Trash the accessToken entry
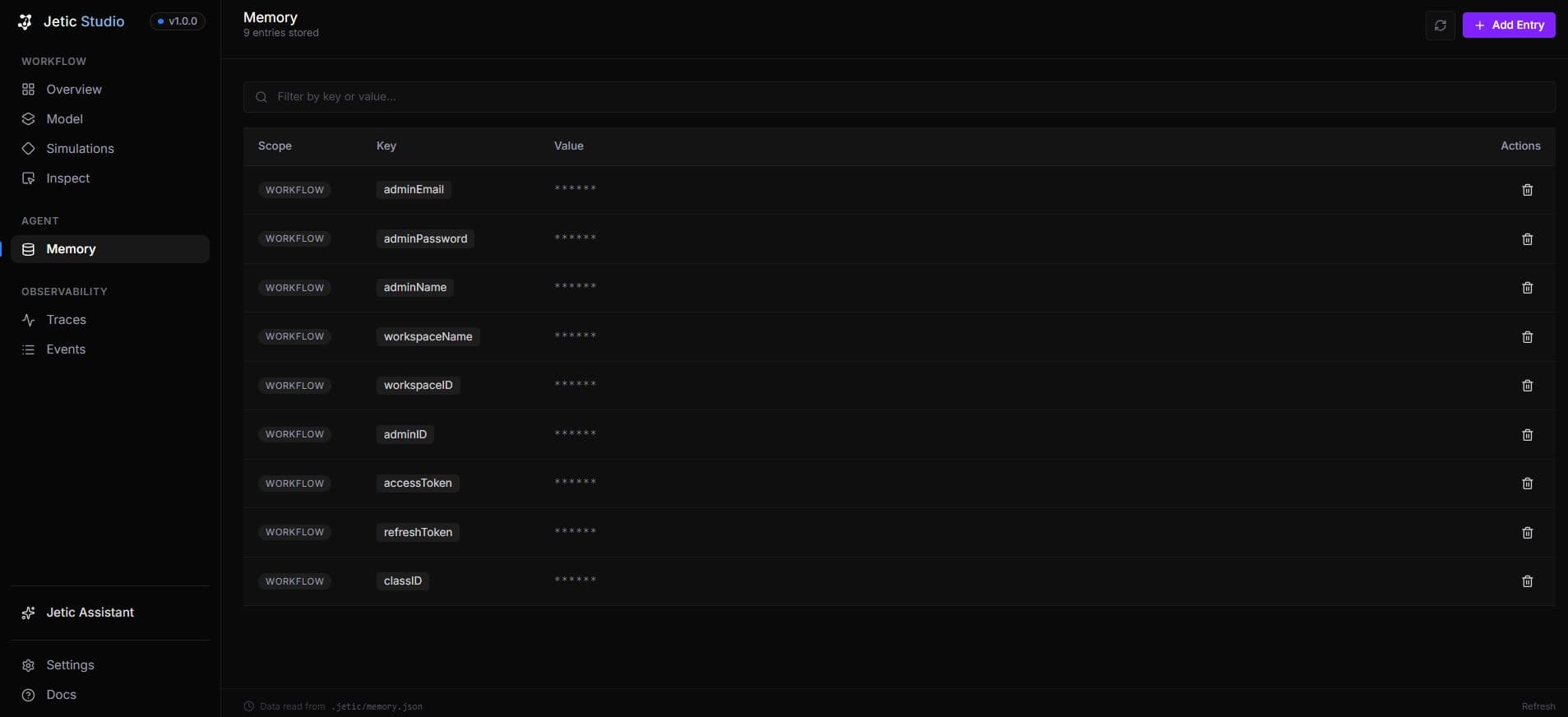This screenshot has height=717, width=1568. tap(1527, 483)
